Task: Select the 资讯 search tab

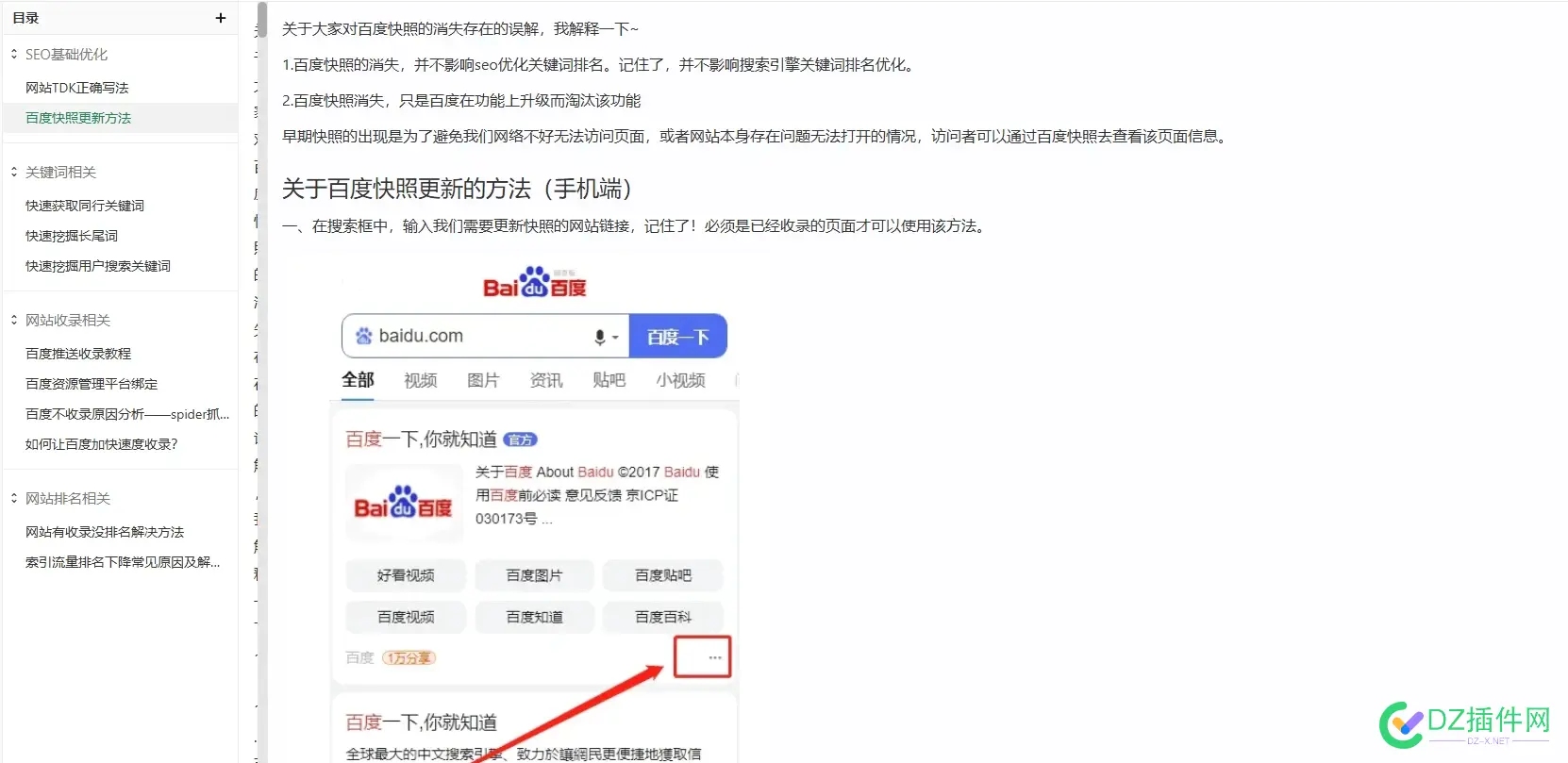Action: pos(546,380)
